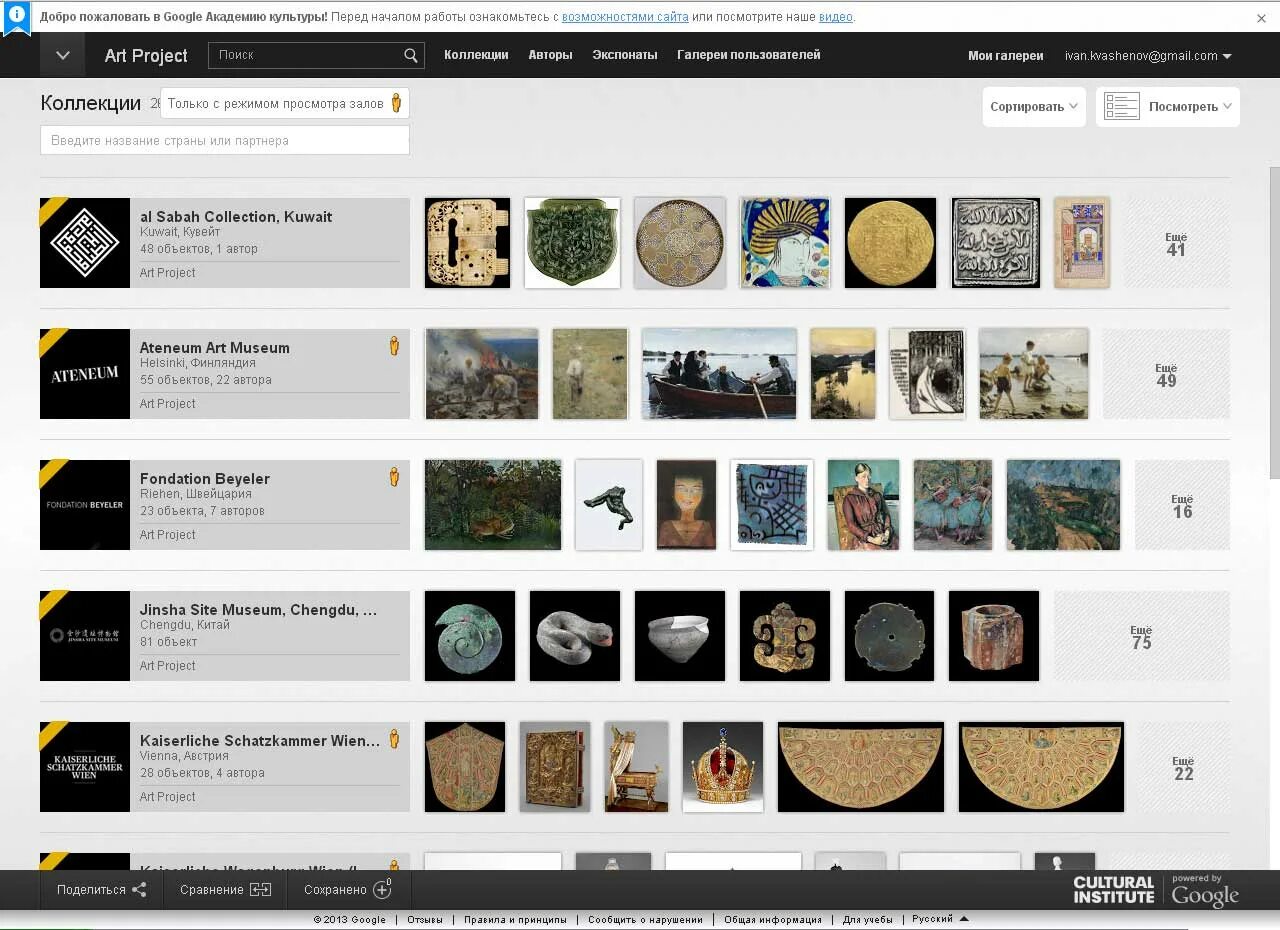The width and height of the screenshot is (1280, 930).
Task: Click the Cultural Institute logo
Action: click(x=1113, y=890)
